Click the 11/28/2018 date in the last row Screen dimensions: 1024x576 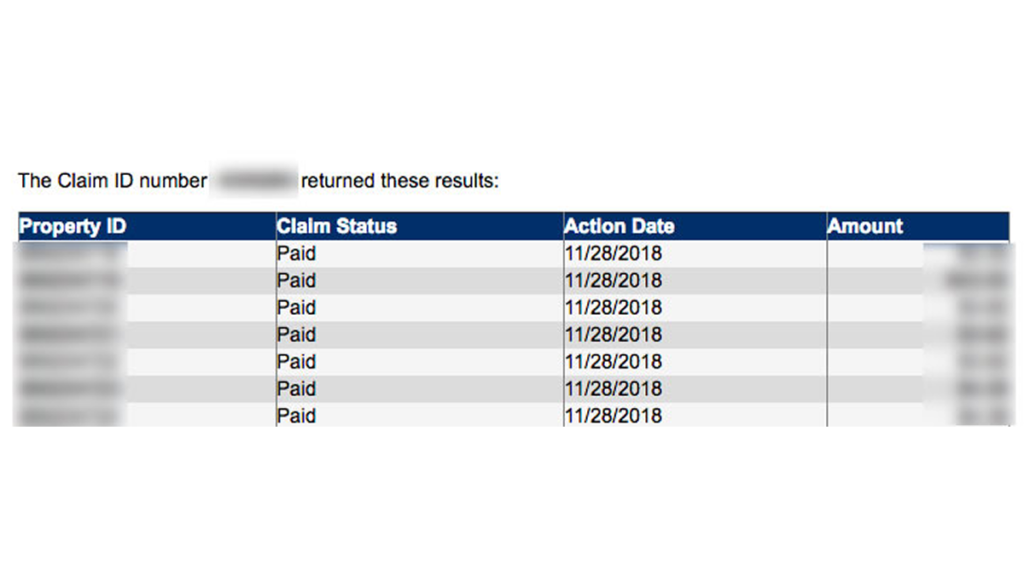click(613, 415)
